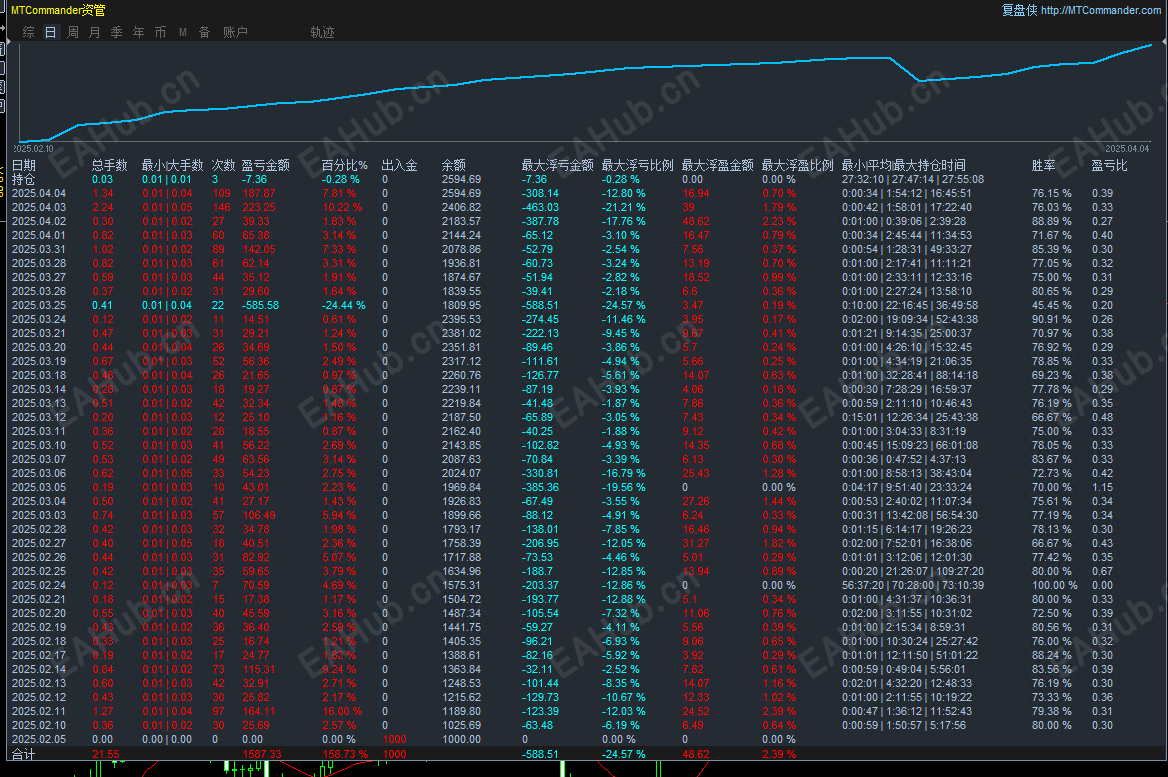Click balance value 2594.69 in 持仓 row
This screenshot has height=777, width=1168.
(461, 180)
